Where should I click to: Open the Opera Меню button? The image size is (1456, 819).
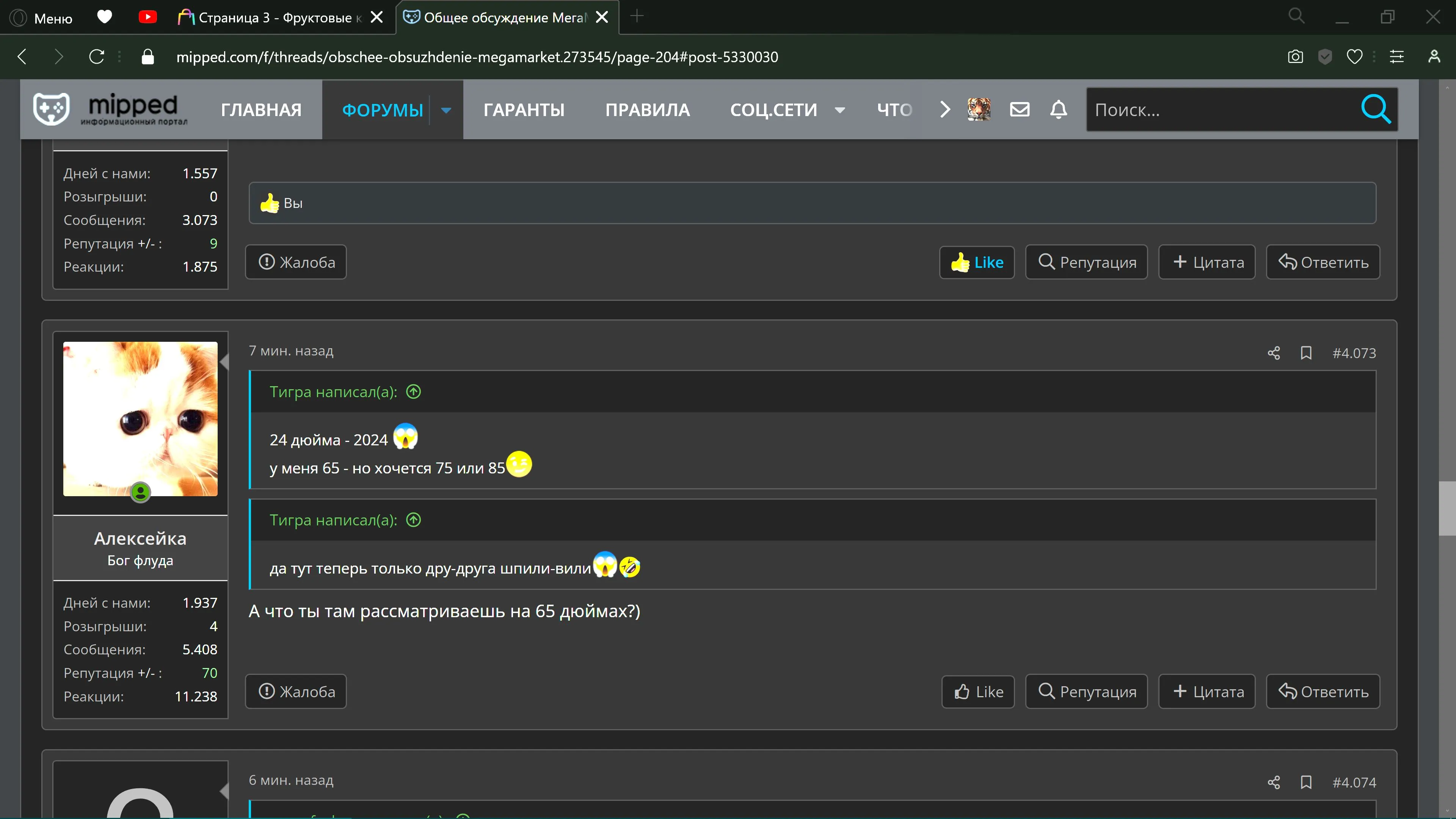click(x=41, y=17)
